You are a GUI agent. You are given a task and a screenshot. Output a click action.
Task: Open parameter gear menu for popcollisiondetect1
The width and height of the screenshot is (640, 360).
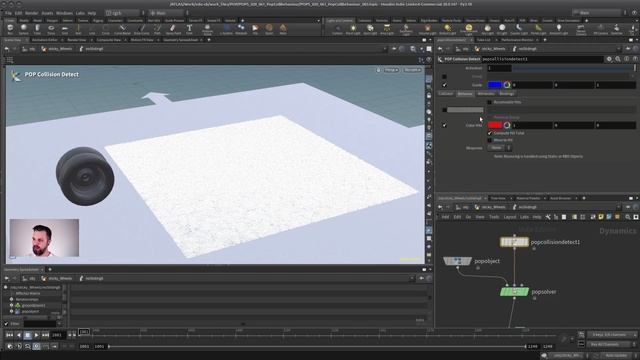[609, 59]
